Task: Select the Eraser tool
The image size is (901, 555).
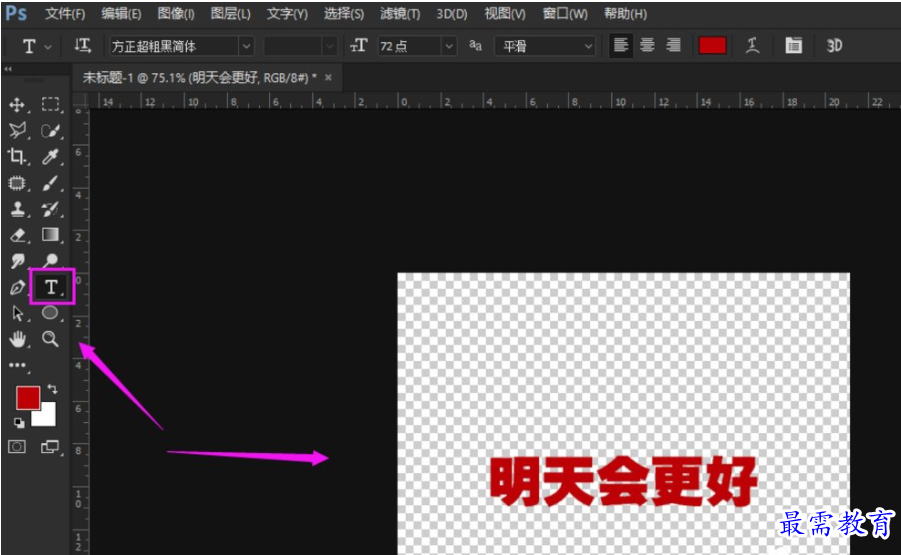Action: (17, 235)
